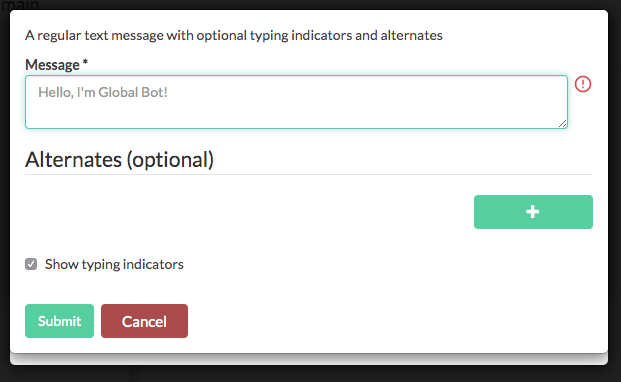Click the textarea resize grip corner
The height and width of the screenshot is (382, 621).
click(x=562, y=124)
